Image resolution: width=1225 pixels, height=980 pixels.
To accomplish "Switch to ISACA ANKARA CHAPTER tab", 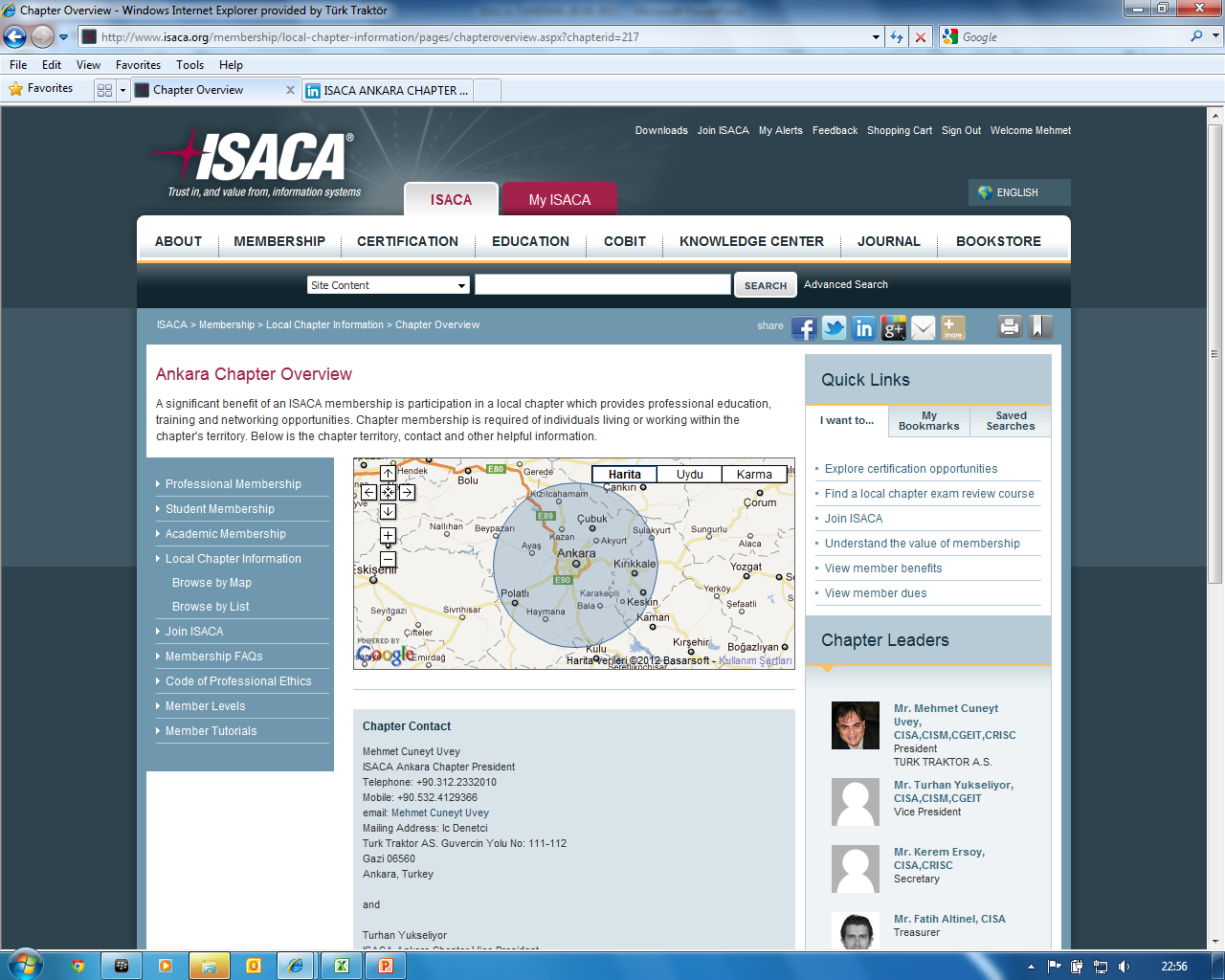I will 388,90.
